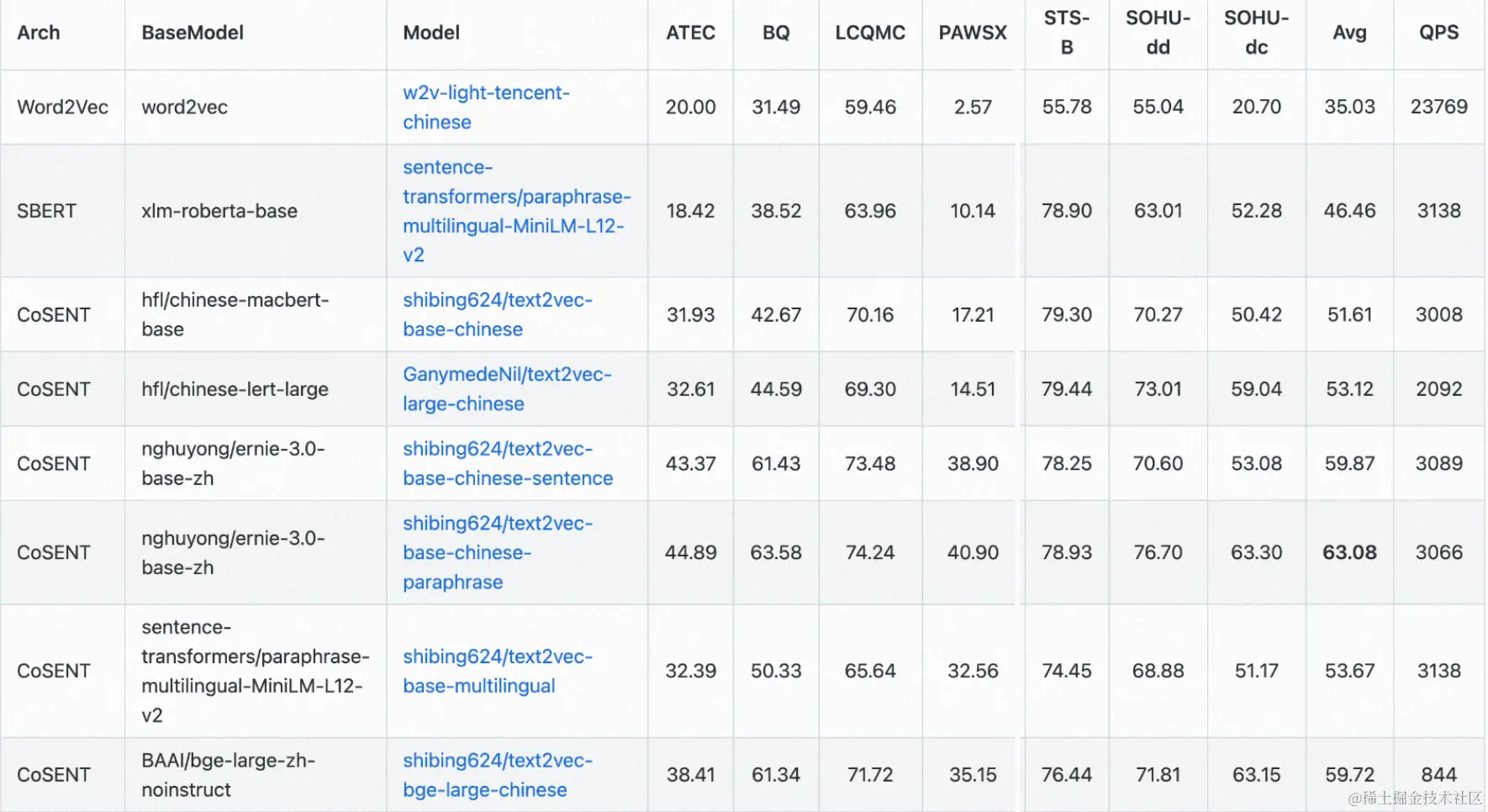Click the BQ score 44.59
The width and height of the screenshot is (1488, 812).
[776, 389]
